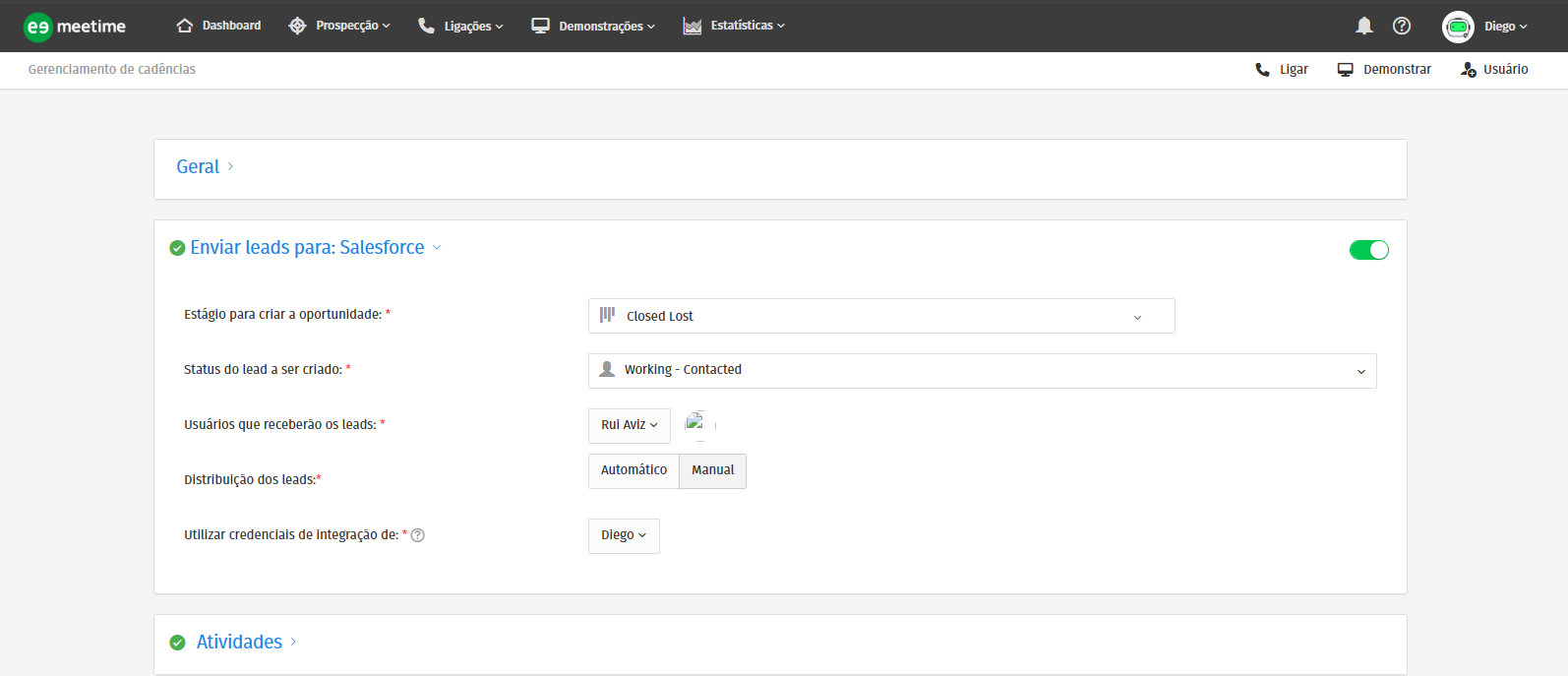Expand the Atividades section
The image size is (1568, 676).
coord(246,642)
